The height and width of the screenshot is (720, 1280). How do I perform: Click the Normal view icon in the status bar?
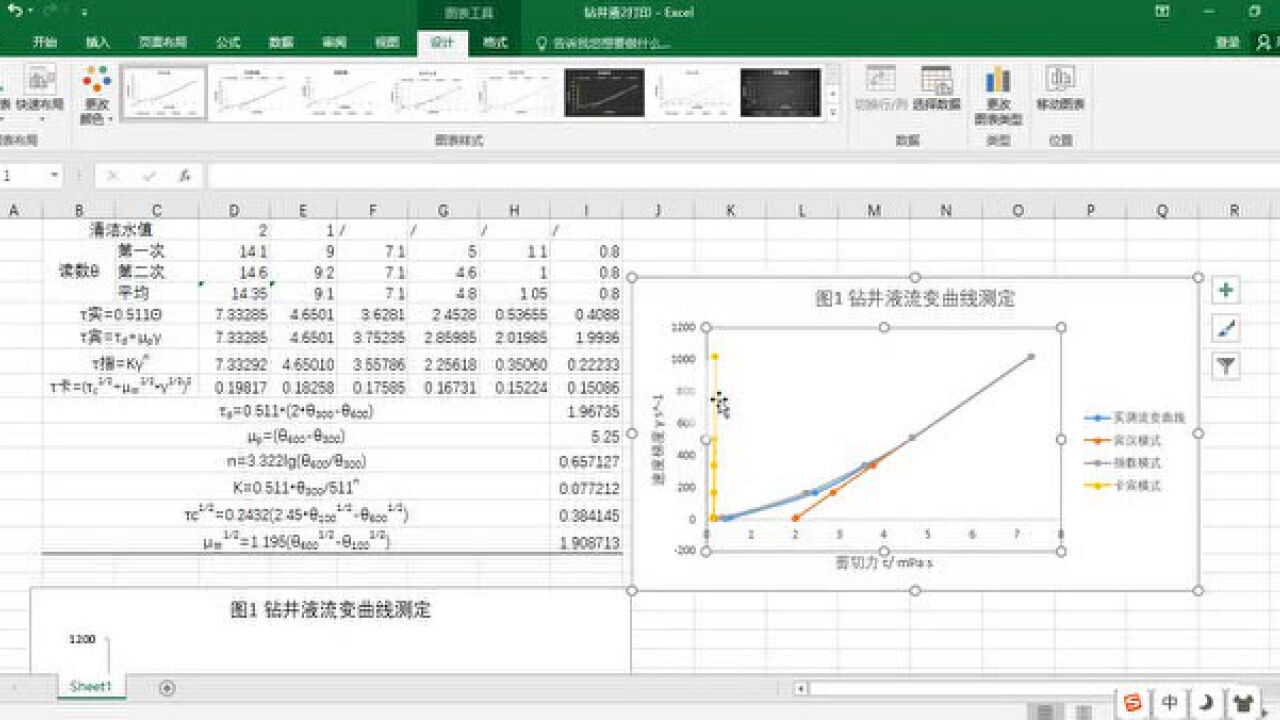tap(1045, 711)
